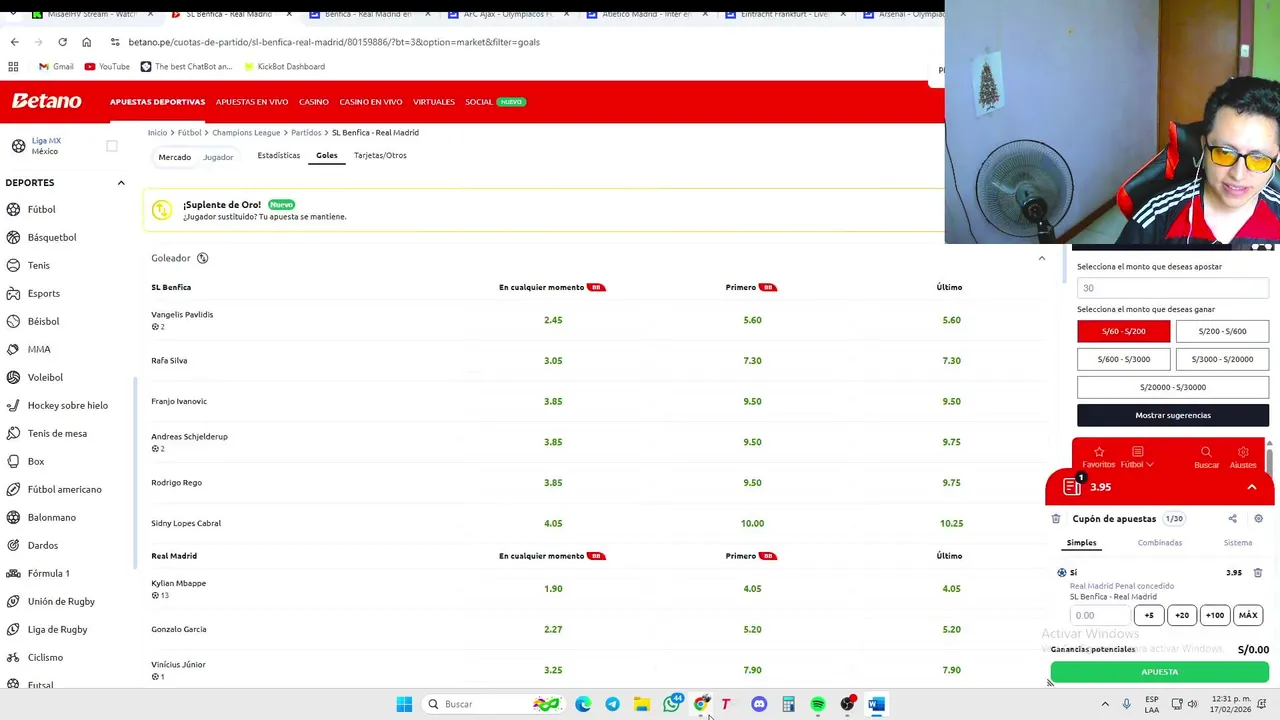The image size is (1280, 720).
Task: Share the bet slip
Action: (x=1232, y=519)
